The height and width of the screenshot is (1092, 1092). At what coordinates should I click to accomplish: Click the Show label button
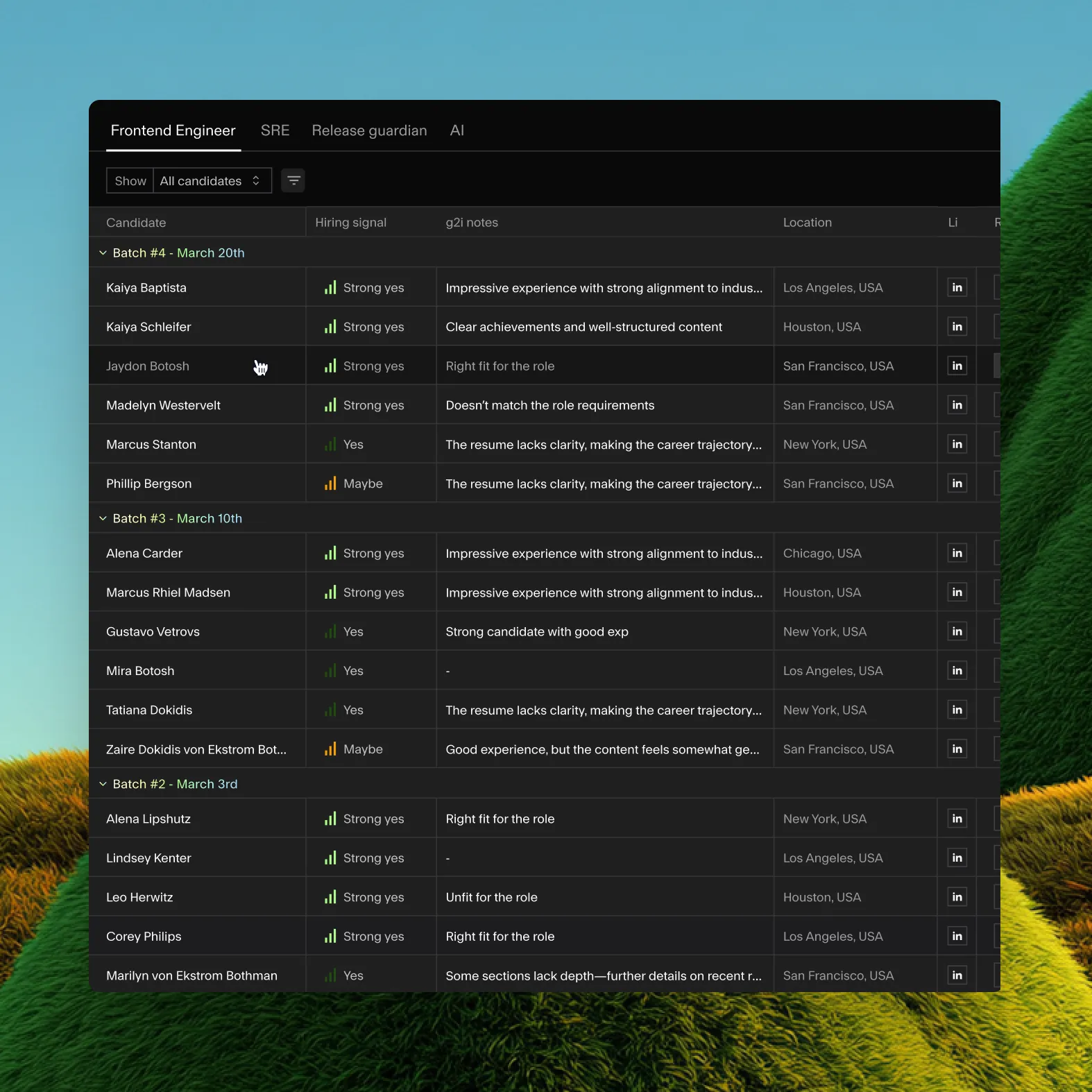click(x=130, y=180)
